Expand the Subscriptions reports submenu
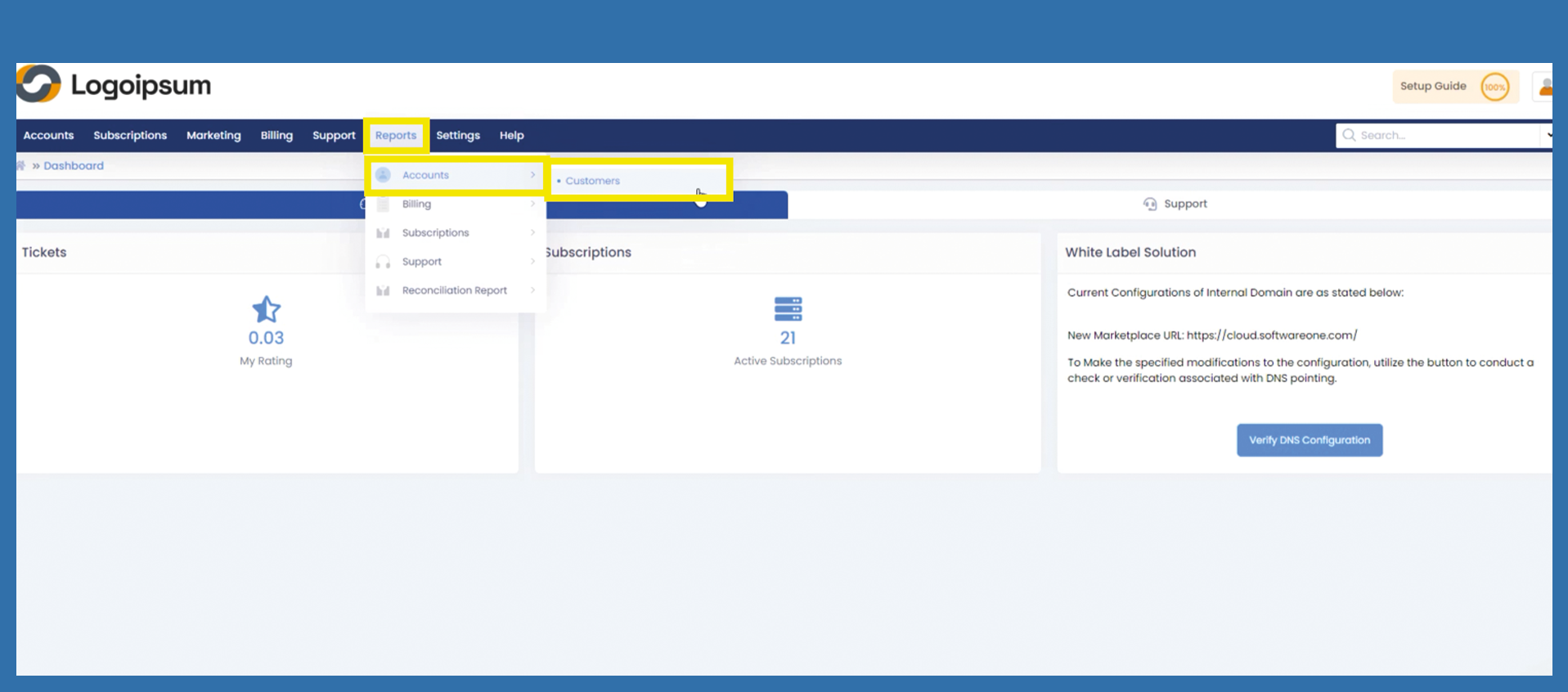The width and height of the screenshot is (1568, 692). click(x=456, y=233)
